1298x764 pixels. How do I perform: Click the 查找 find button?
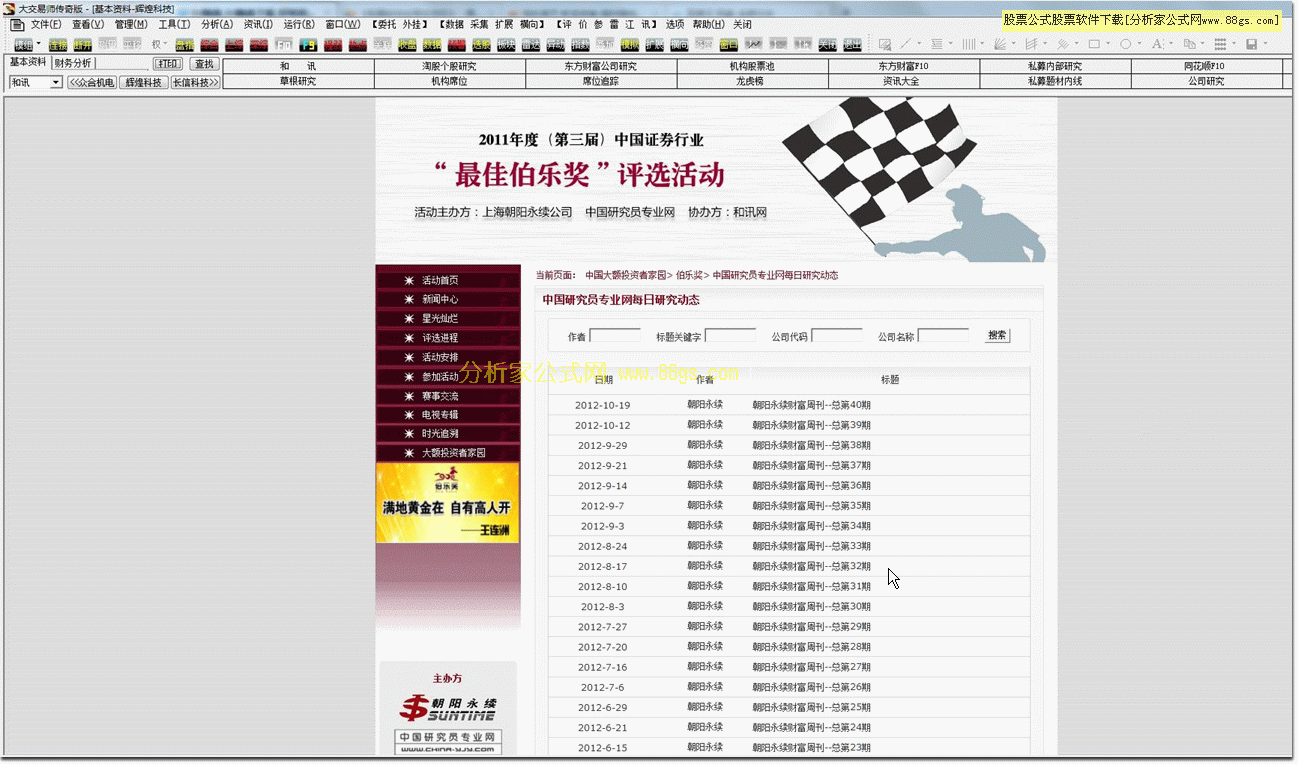204,64
